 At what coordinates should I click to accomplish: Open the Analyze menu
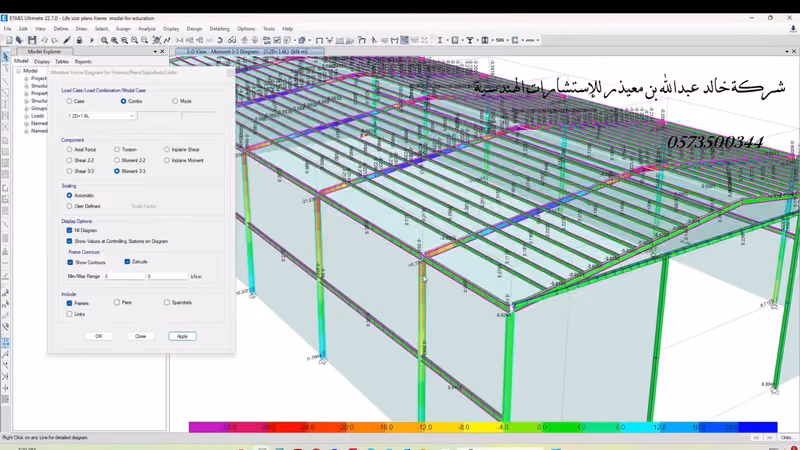tap(147, 29)
